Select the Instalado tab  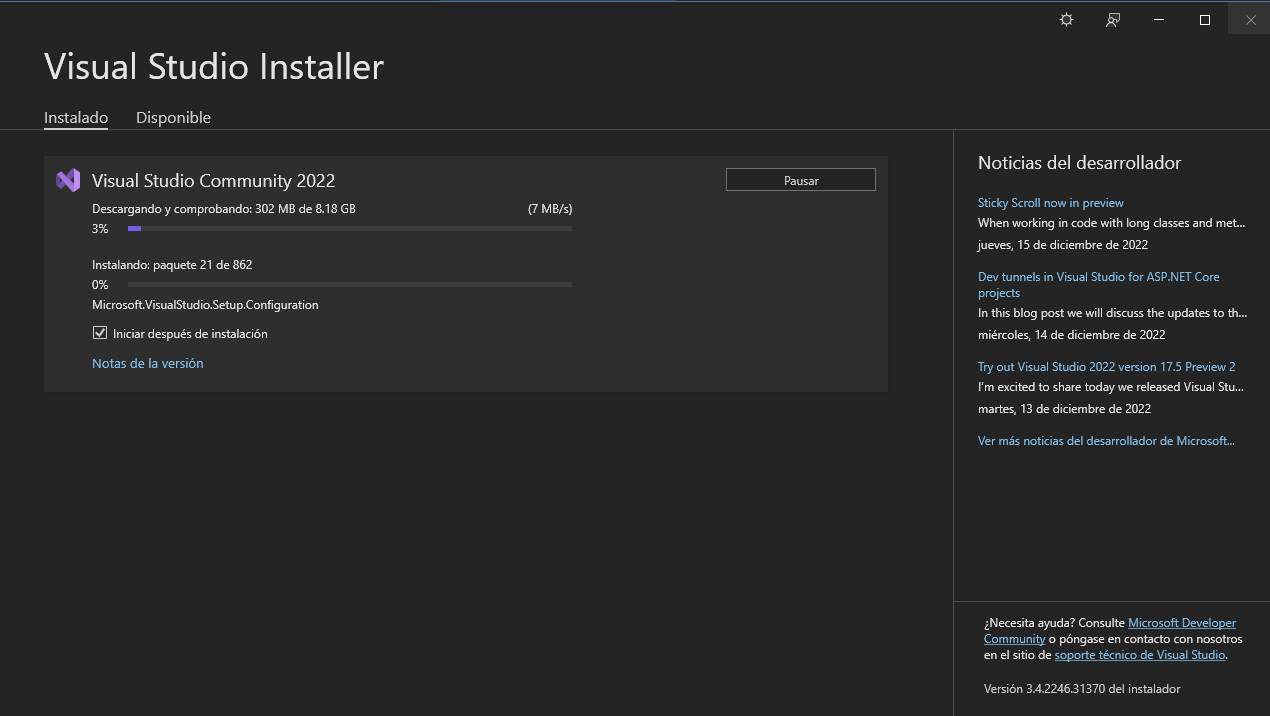(x=76, y=117)
